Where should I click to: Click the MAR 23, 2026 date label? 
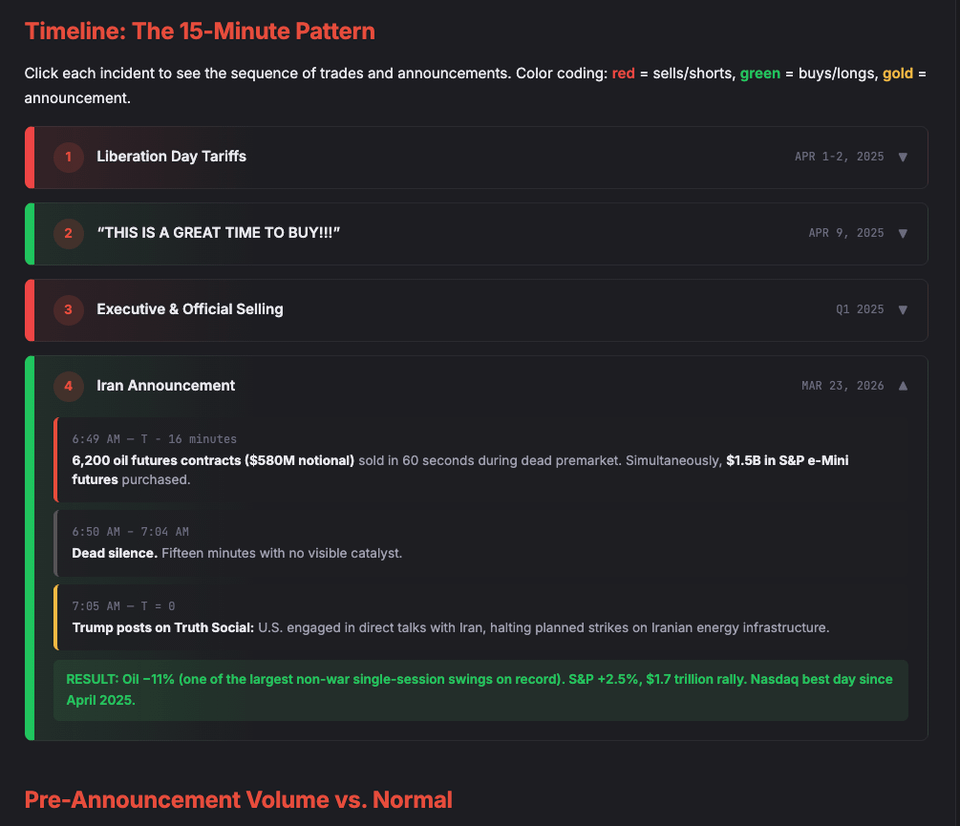[x=842, y=385]
